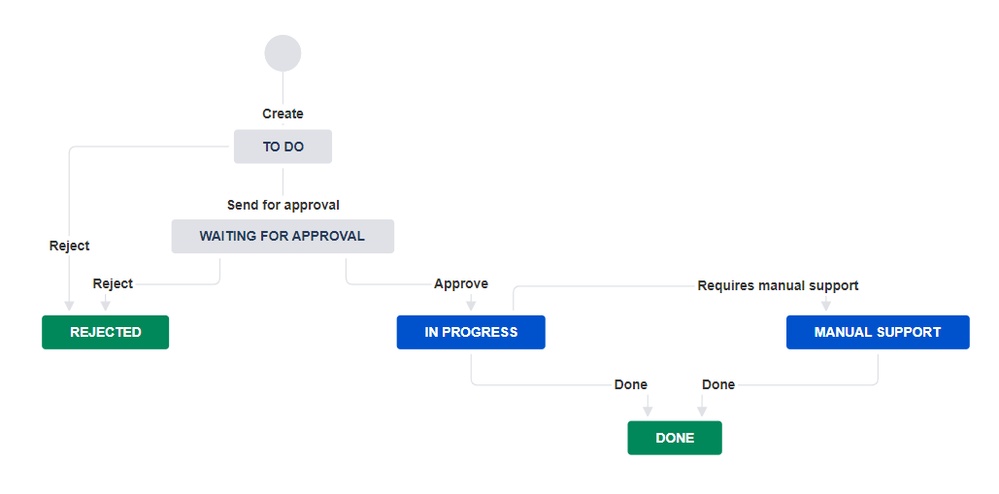Click arrowhead pointing into MANUAL SUPPORT

pos(826,305)
